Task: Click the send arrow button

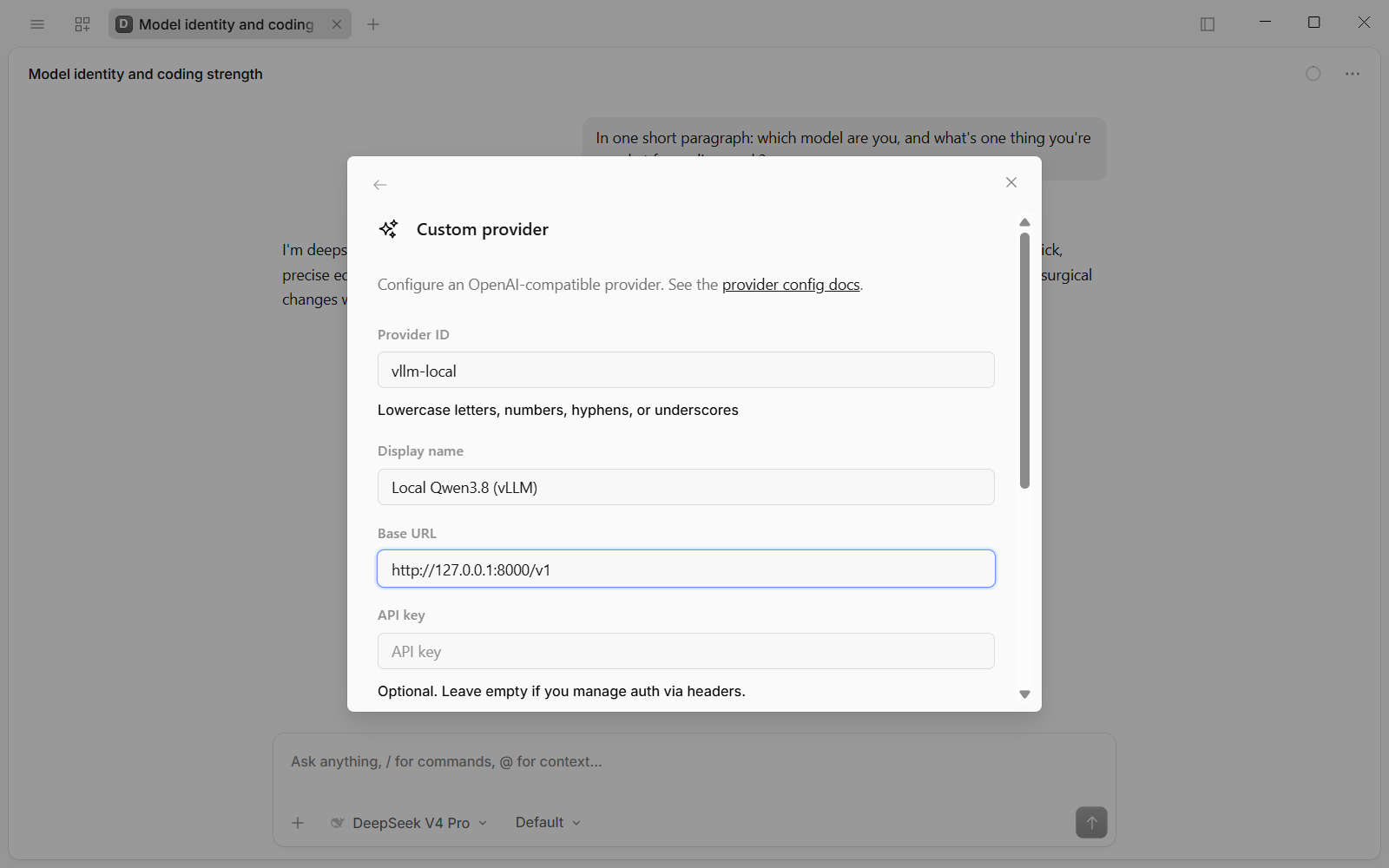Action: (x=1091, y=823)
